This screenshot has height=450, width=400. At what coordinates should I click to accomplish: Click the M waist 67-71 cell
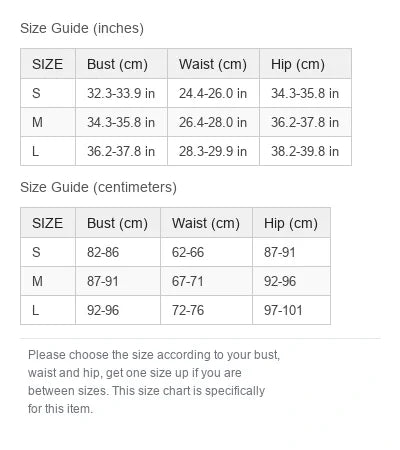click(206, 281)
